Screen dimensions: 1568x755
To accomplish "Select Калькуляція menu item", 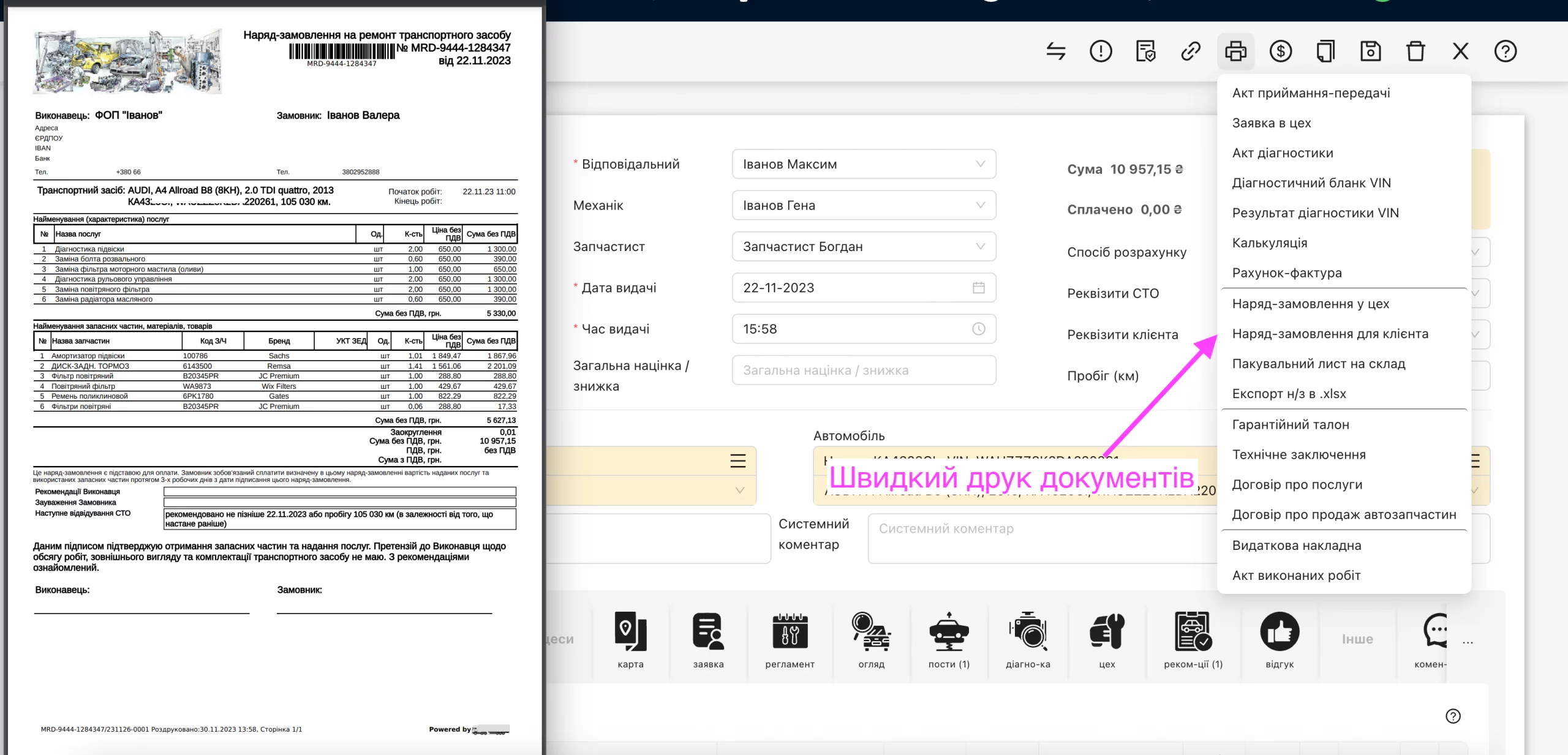I will point(1344,243).
